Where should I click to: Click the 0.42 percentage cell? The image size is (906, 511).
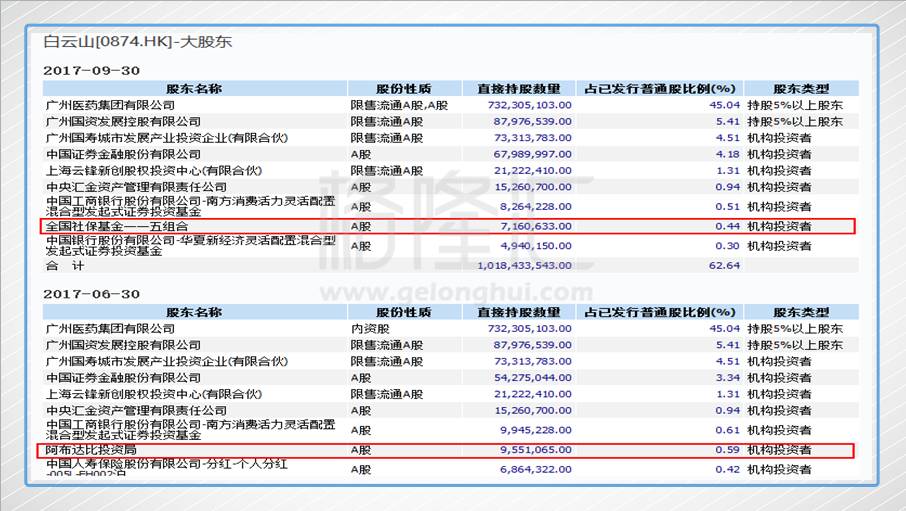click(x=727, y=469)
